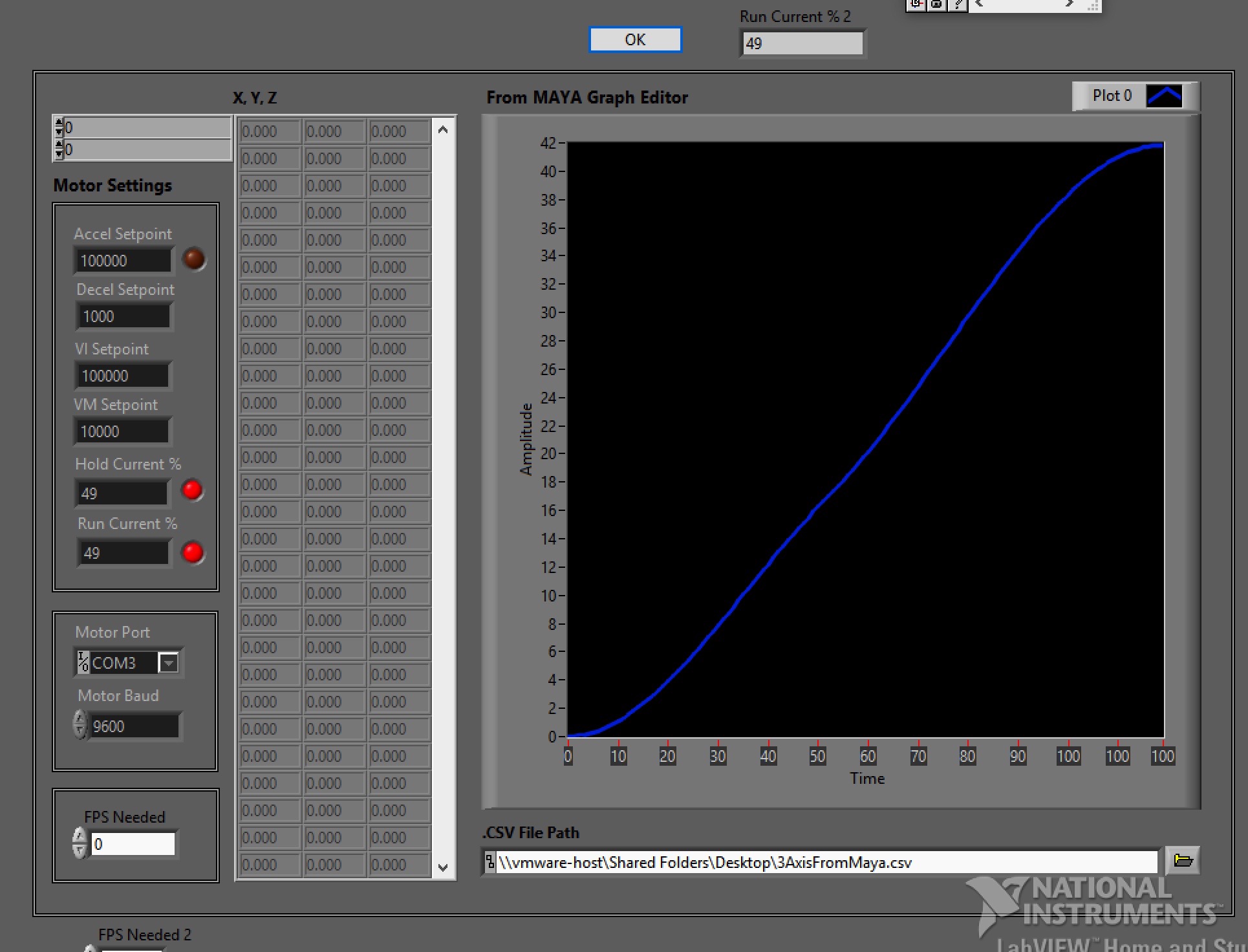Click the OK button

click(x=635, y=39)
